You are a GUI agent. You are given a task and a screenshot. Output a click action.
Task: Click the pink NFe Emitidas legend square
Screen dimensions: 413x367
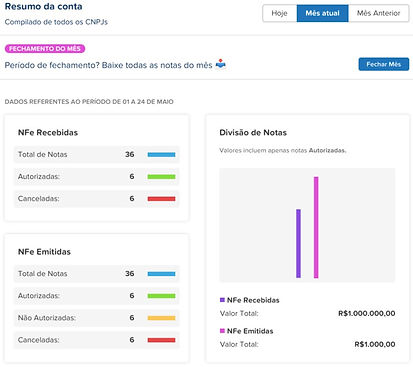[222, 331]
